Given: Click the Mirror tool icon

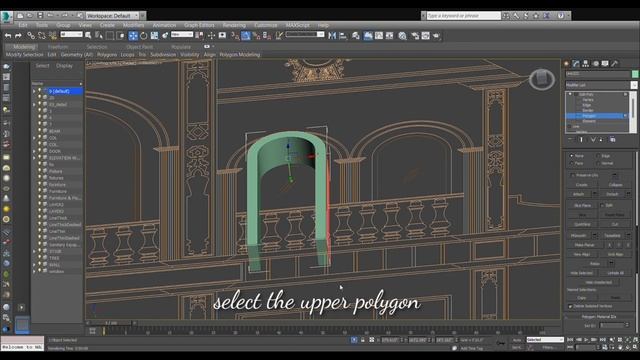Looking at the screenshot, I should tap(332, 36).
